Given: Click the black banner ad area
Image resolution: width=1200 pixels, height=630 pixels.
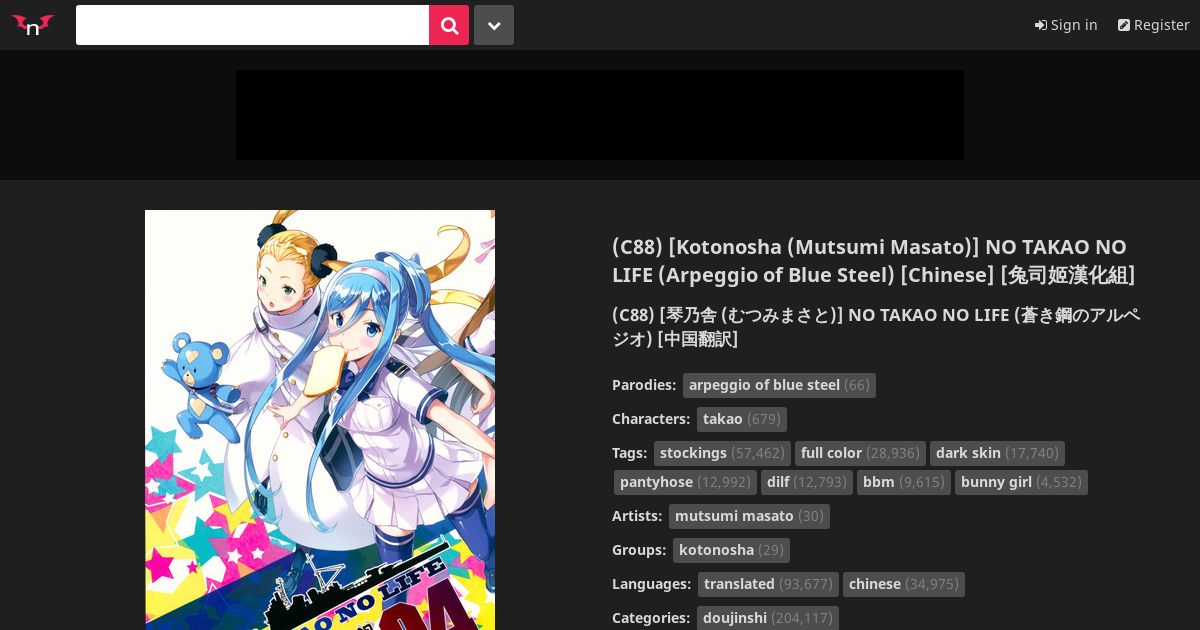Looking at the screenshot, I should tap(600, 115).
